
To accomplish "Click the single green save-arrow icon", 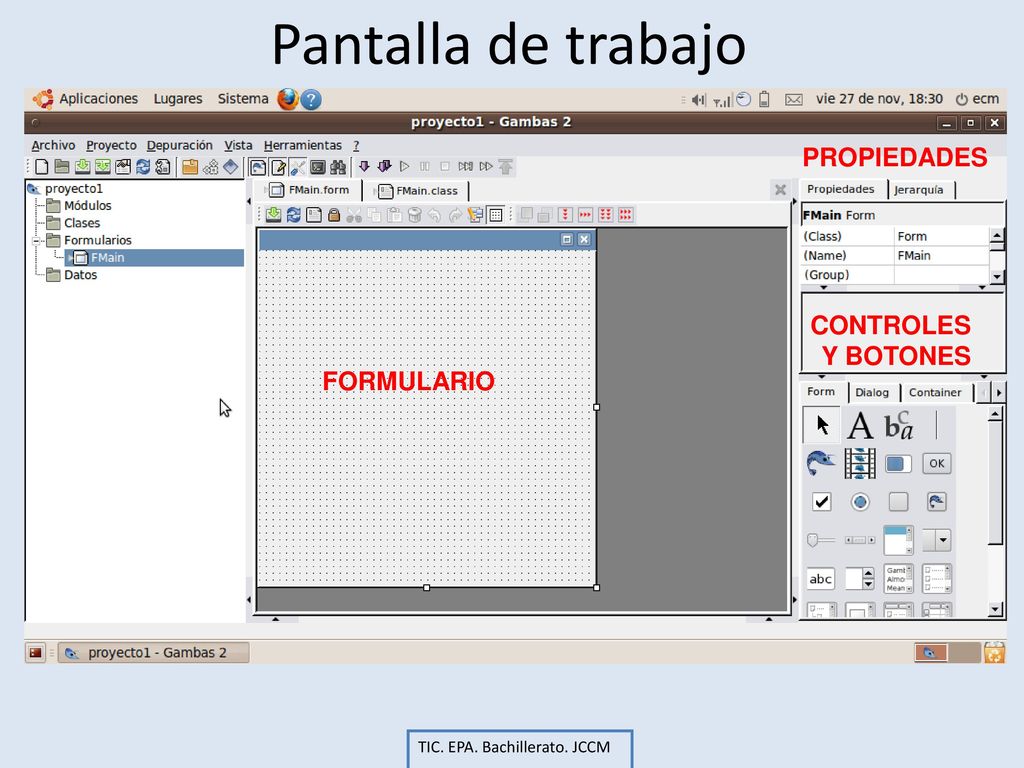I will click(x=82, y=167).
